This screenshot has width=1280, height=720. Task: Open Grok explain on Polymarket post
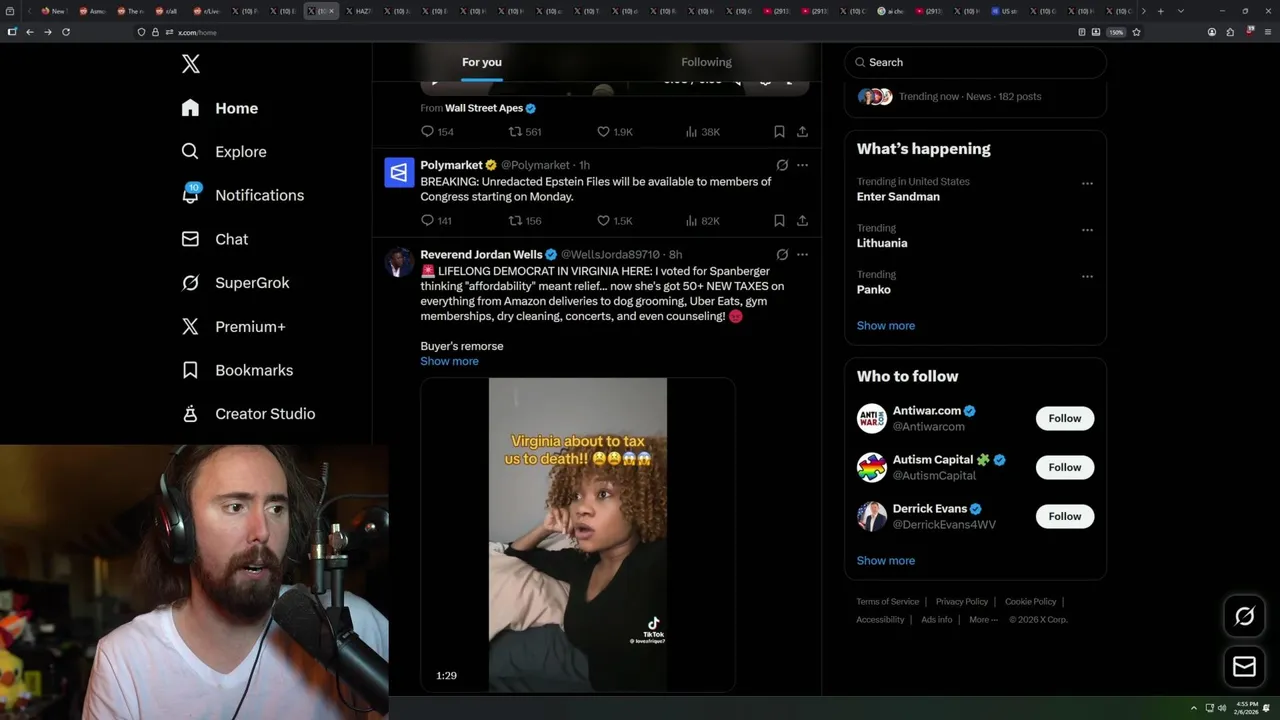[x=782, y=165]
